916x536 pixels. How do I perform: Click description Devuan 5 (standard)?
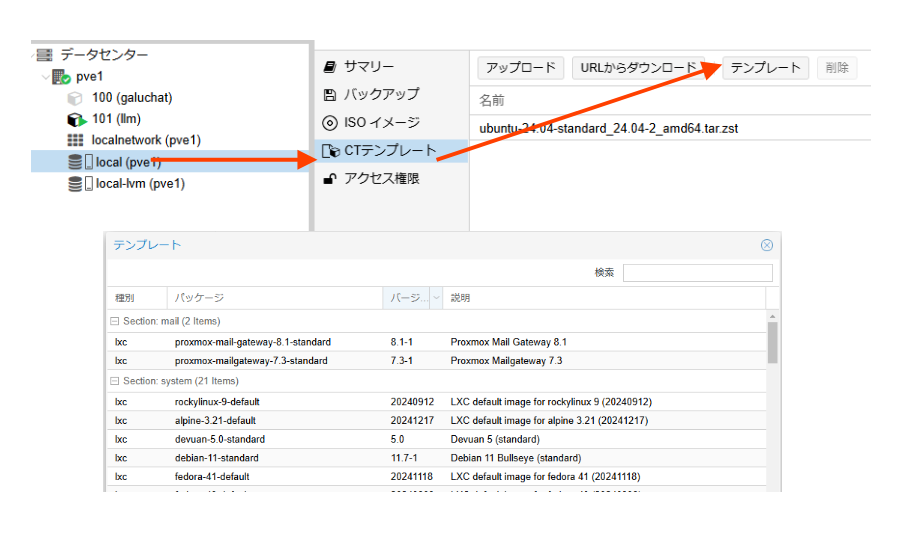pos(495,439)
